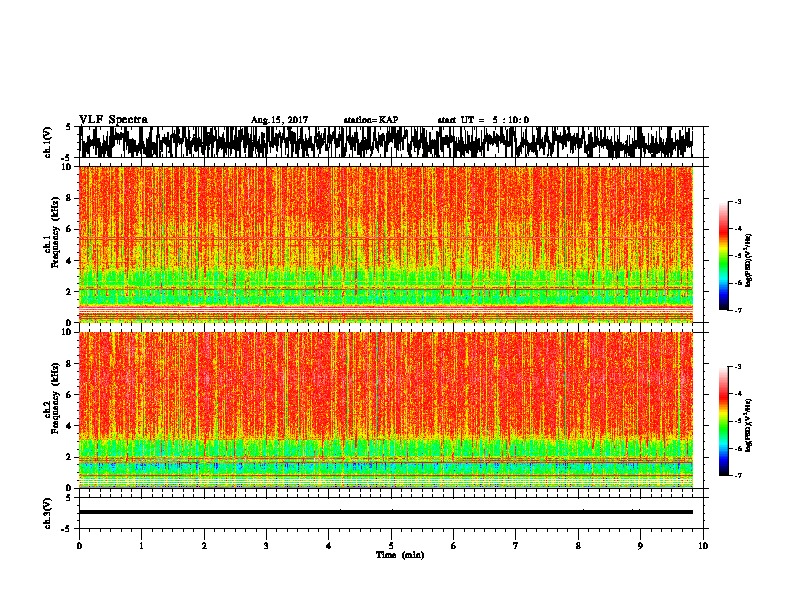Select the ch.1 "Frequency (kHz)" axis label
Image resolution: width=792 pixels, height=612 pixels.
(55, 232)
